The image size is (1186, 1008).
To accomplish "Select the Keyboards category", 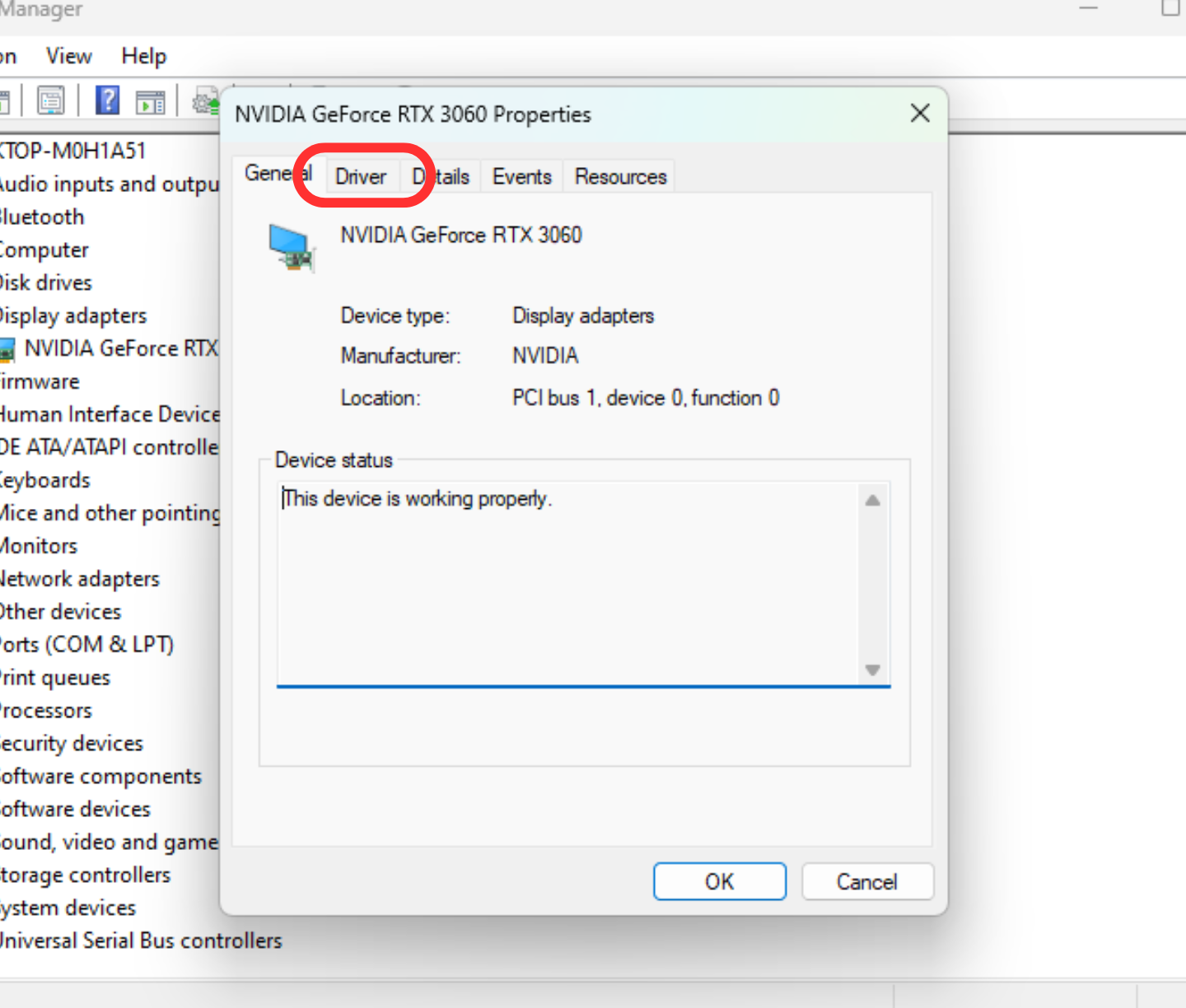I will coord(44,479).
